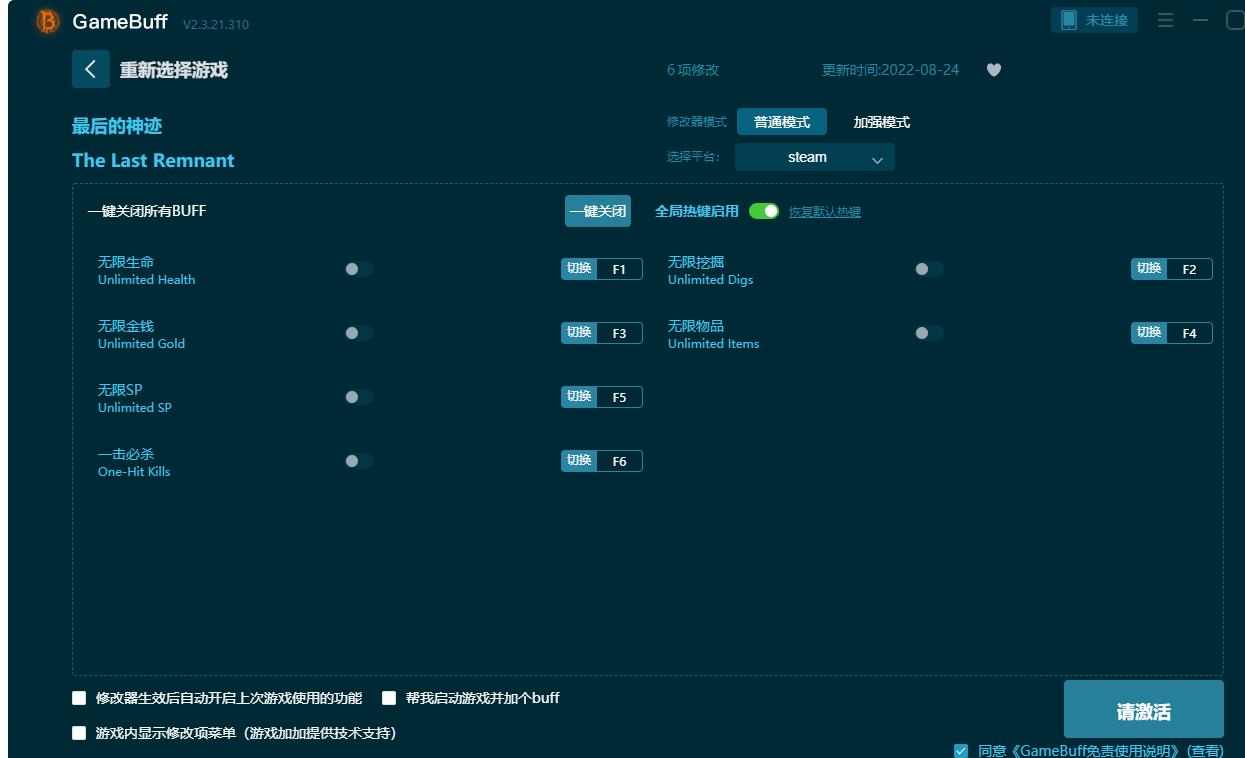The width and height of the screenshot is (1245, 758).
Task: Open the hamburger menu at top right
Action: pos(1165,19)
